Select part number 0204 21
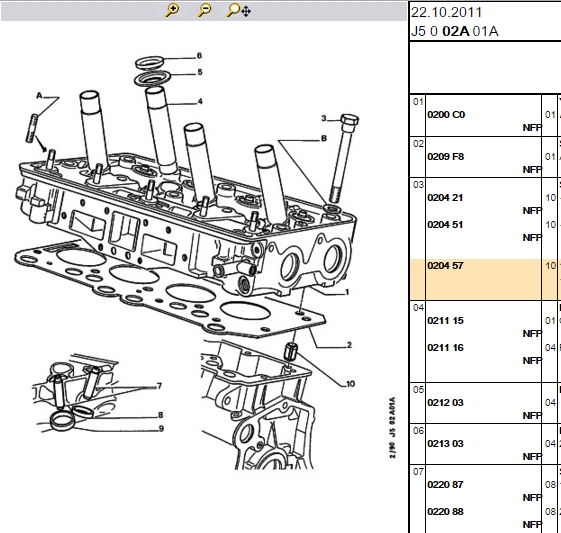The height and width of the screenshot is (533, 561). coord(445,197)
